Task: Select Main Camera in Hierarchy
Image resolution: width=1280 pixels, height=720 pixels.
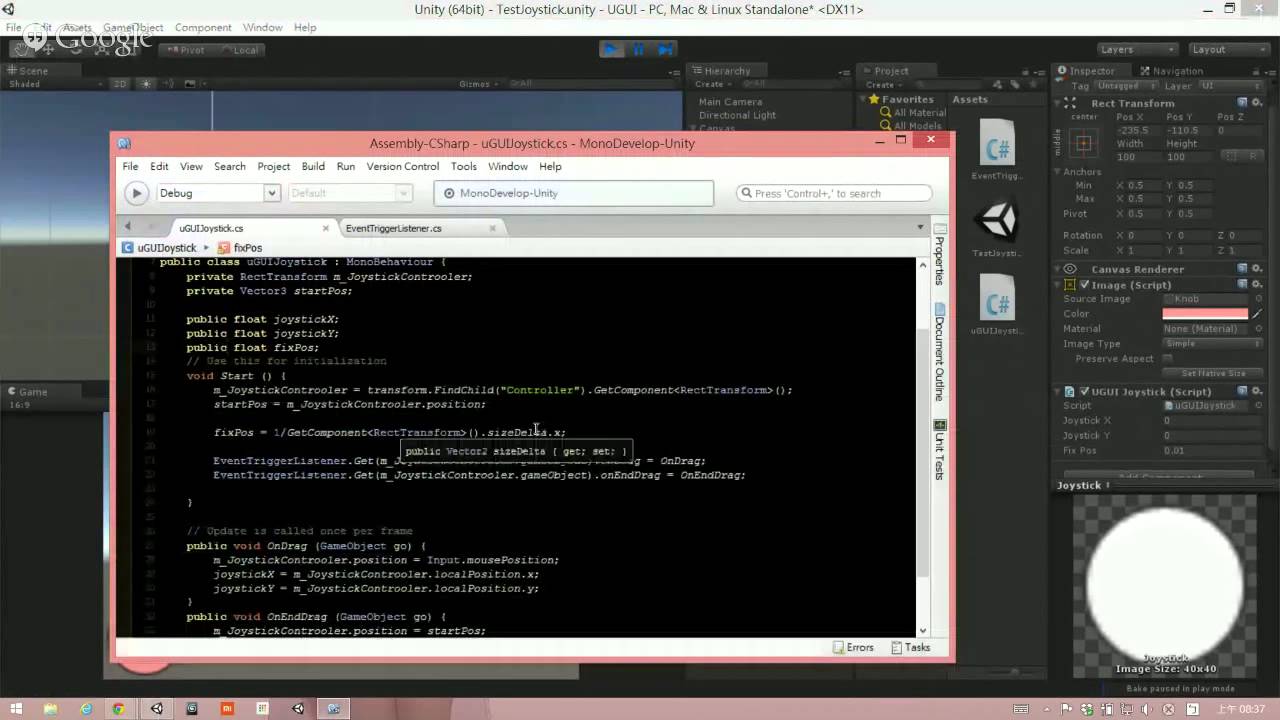Action: [730, 102]
